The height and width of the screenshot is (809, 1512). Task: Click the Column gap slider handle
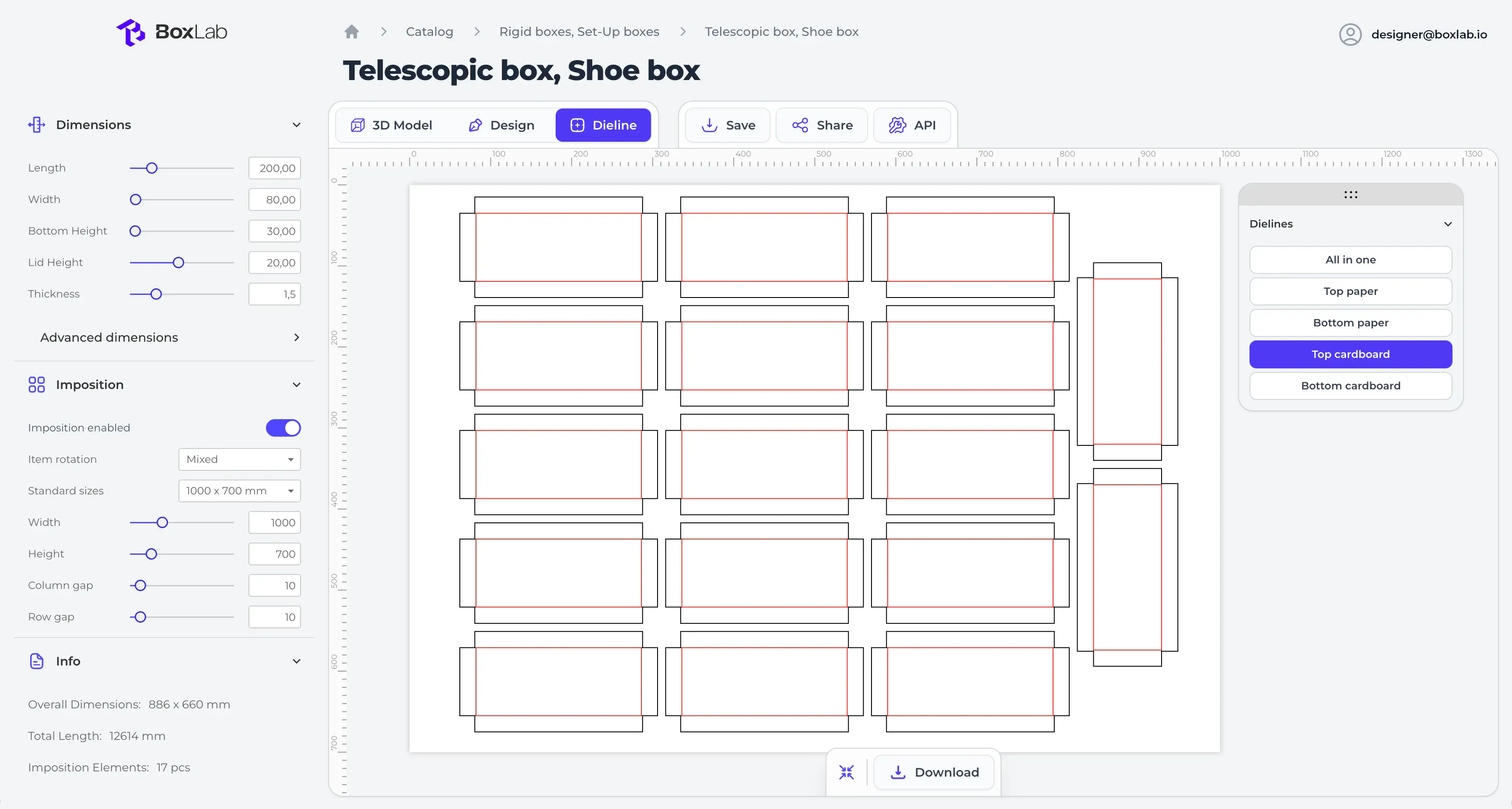point(140,585)
